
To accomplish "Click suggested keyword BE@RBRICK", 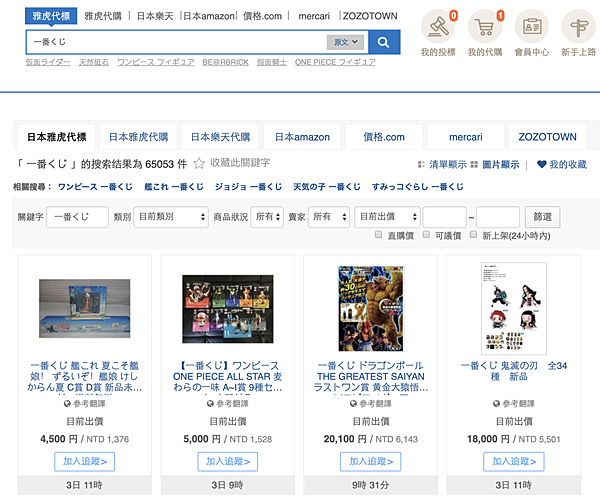I will click(x=225, y=62).
